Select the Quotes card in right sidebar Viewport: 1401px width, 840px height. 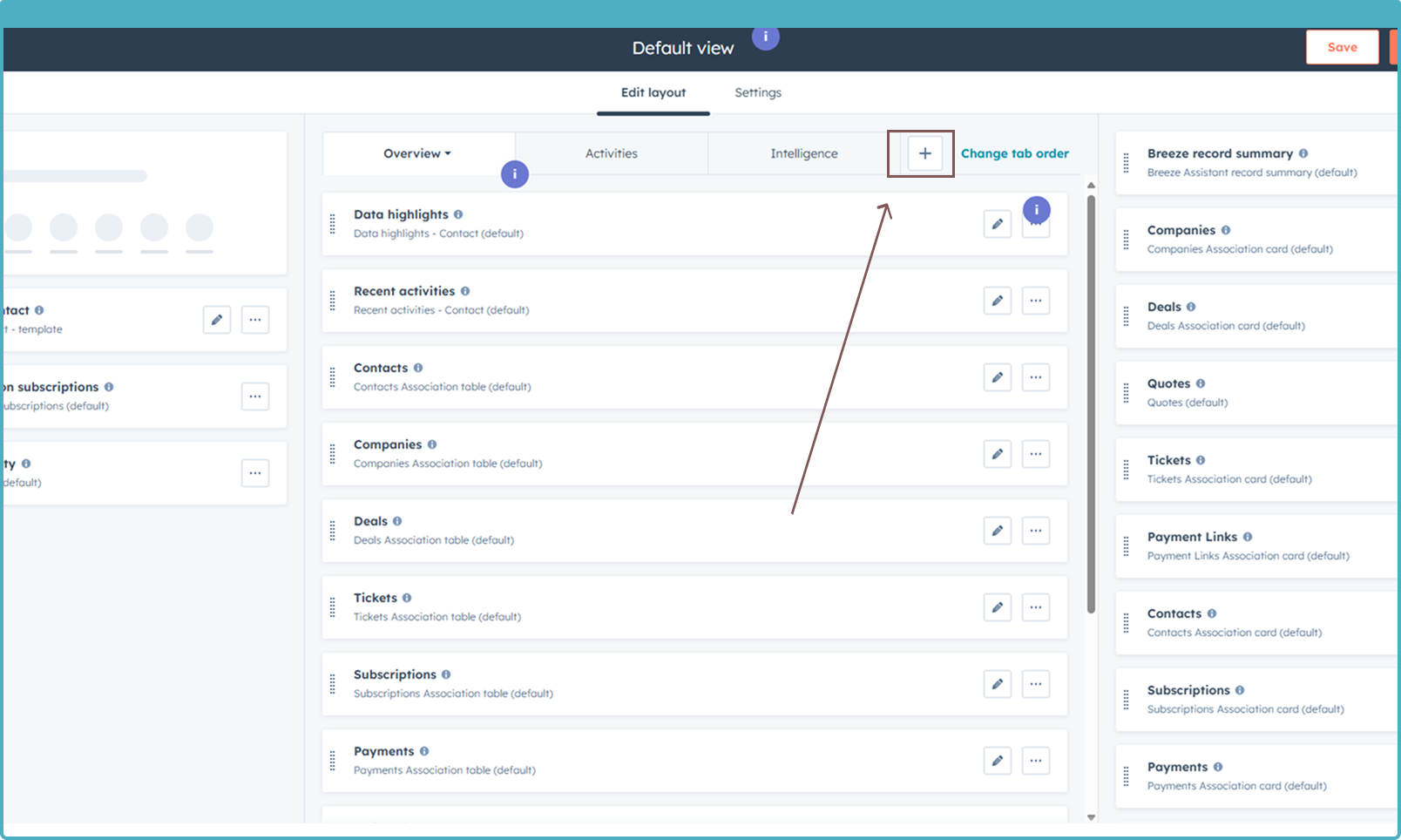1255,392
